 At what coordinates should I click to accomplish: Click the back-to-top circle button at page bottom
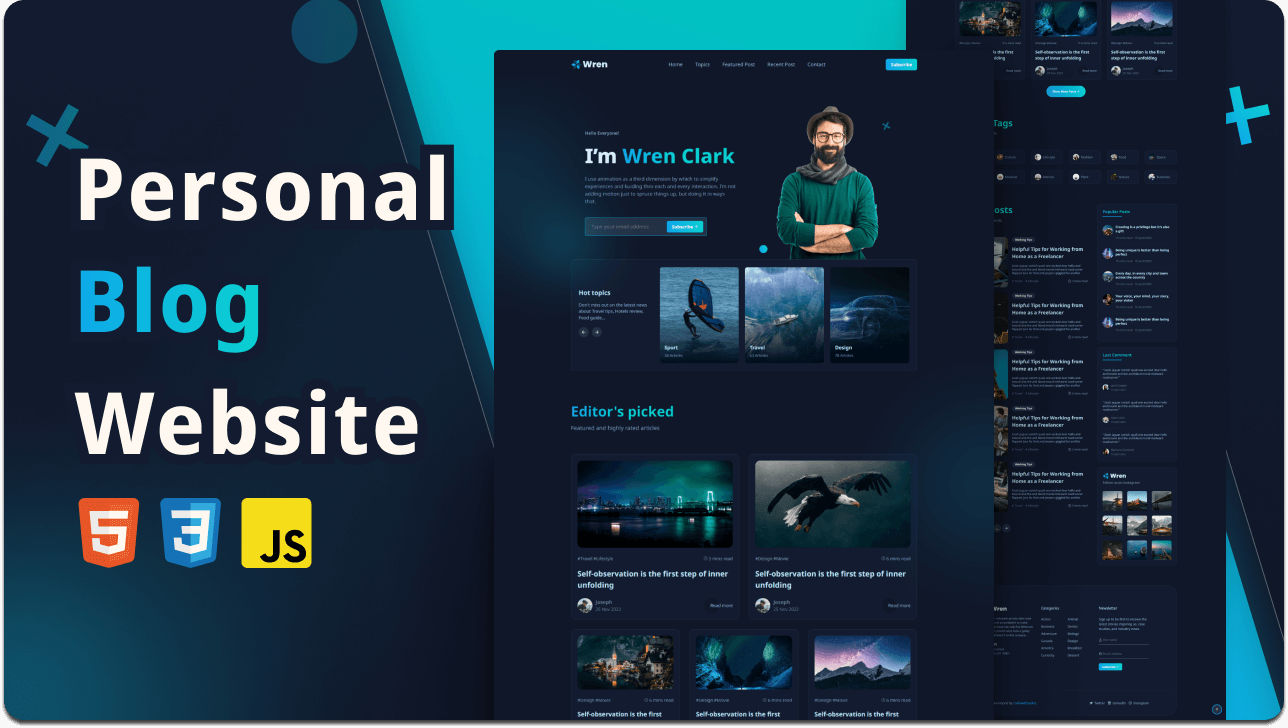pyautogui.click(x=1217, y=709)
